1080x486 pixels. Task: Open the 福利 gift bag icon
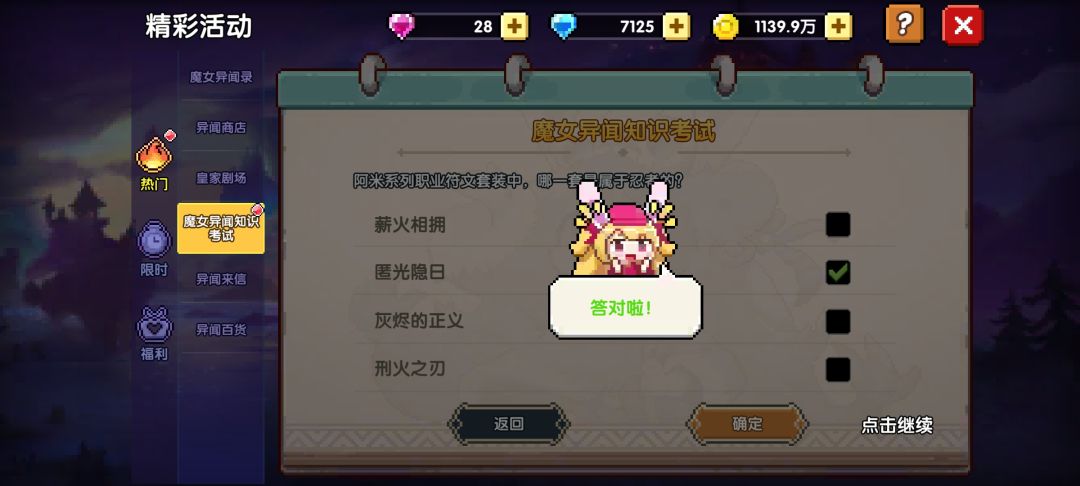pyautogui.click(x=154, y=333)
